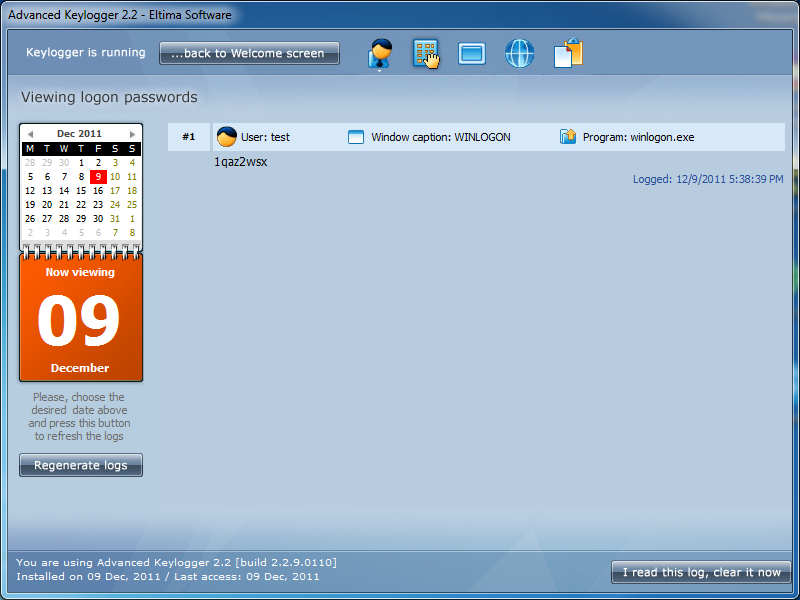Select December 9 highlighted in calendar
Screen dimensions: 800x600
click(x=98, y=177)
